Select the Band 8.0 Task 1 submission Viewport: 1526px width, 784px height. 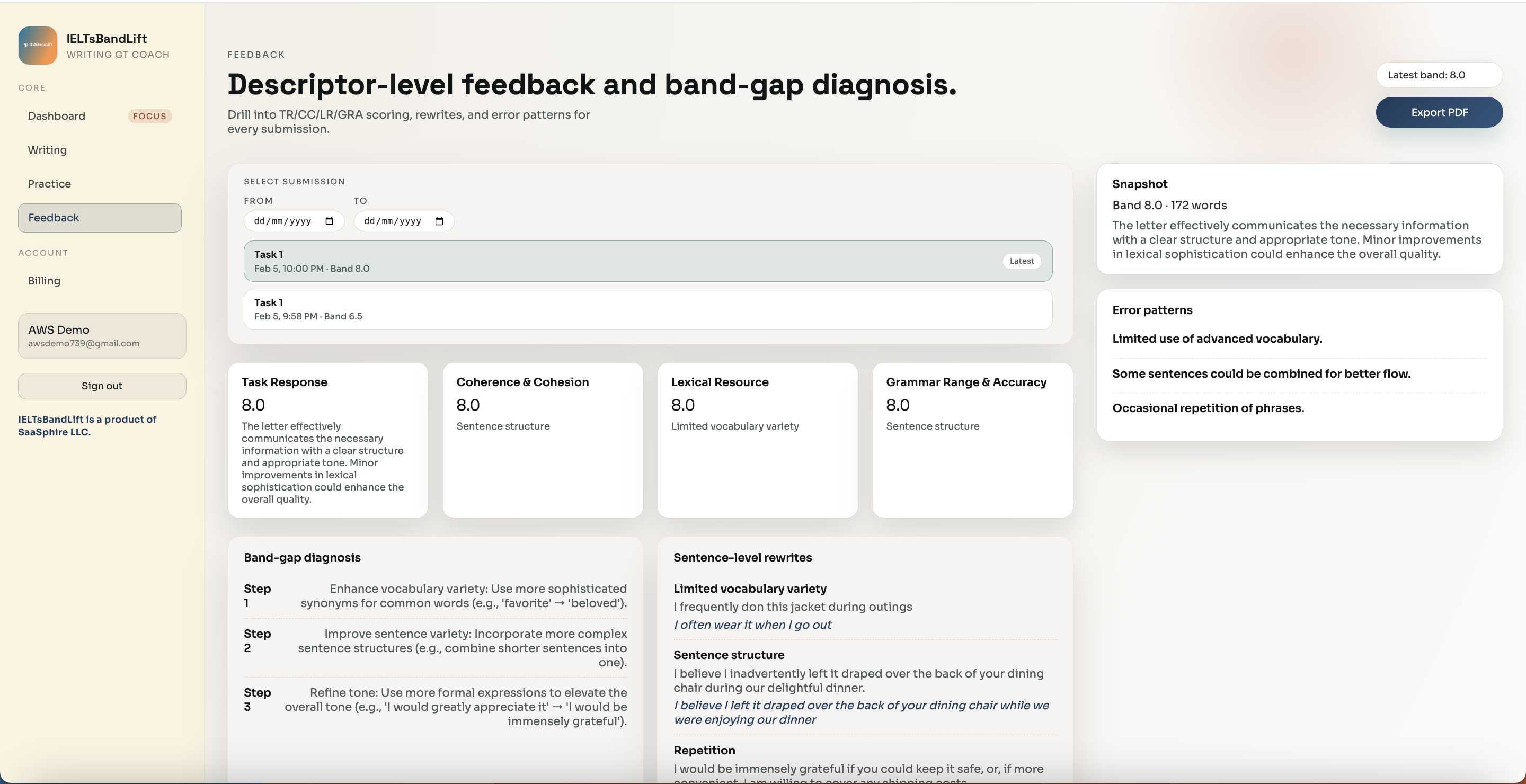(x=648, y=261)
